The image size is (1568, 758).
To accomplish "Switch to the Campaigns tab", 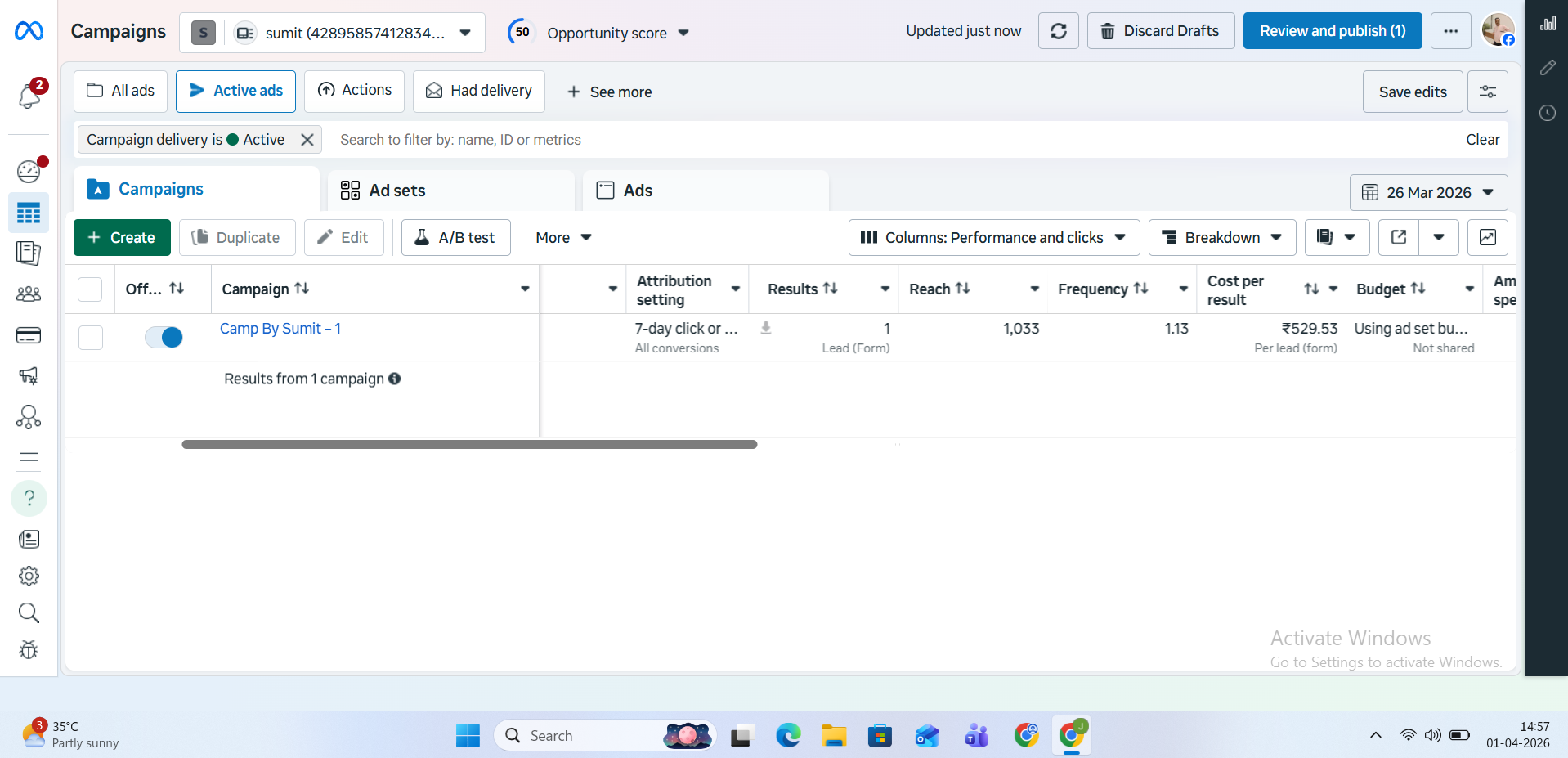I will click(x=196, y=190).
